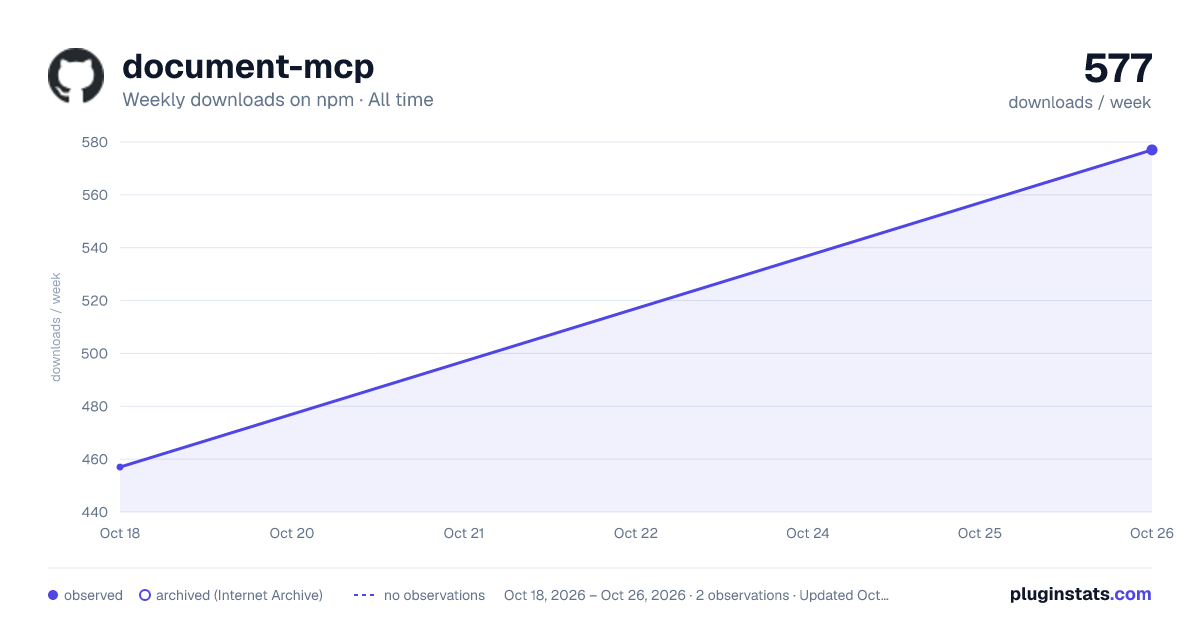The height and width of the screenshot is (630, 1200).
Task: Click the y-axis label 560
Action: point(94,195)
